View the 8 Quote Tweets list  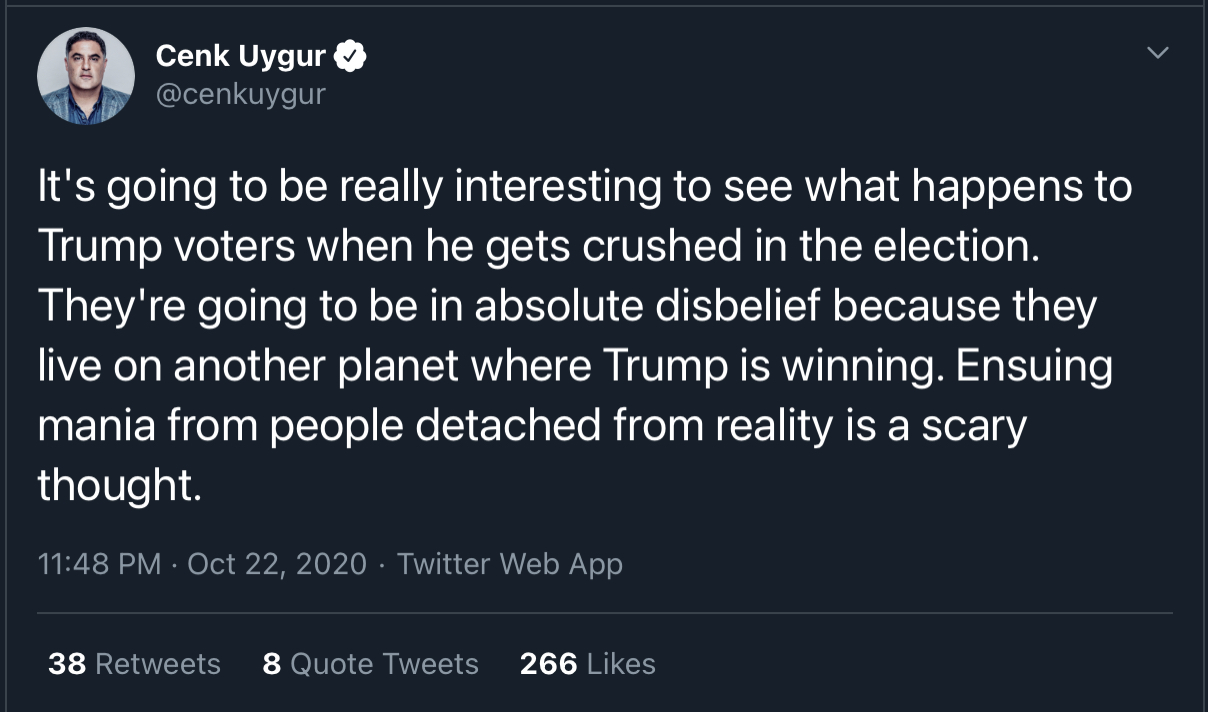(x=370, y=664)
